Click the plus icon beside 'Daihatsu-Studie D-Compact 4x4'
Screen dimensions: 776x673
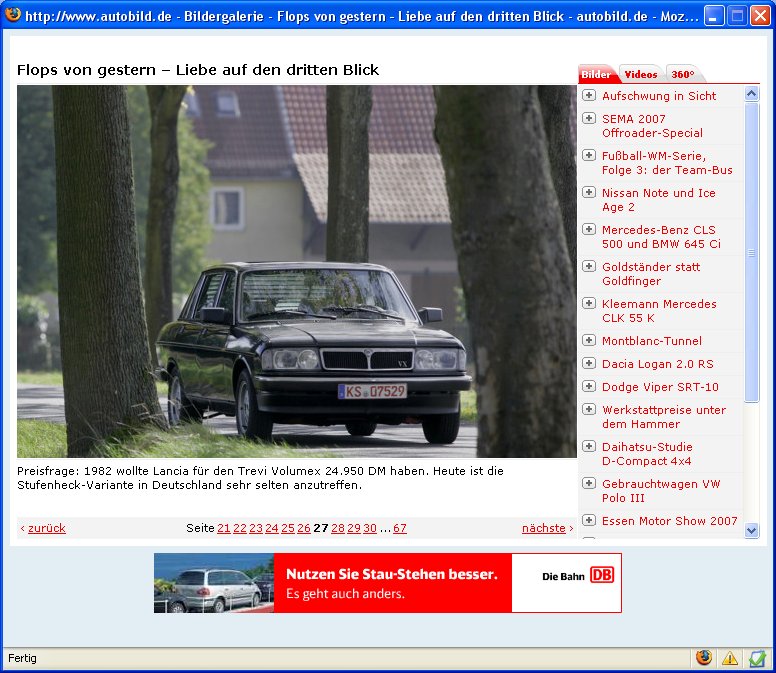[x=588, y=446]
